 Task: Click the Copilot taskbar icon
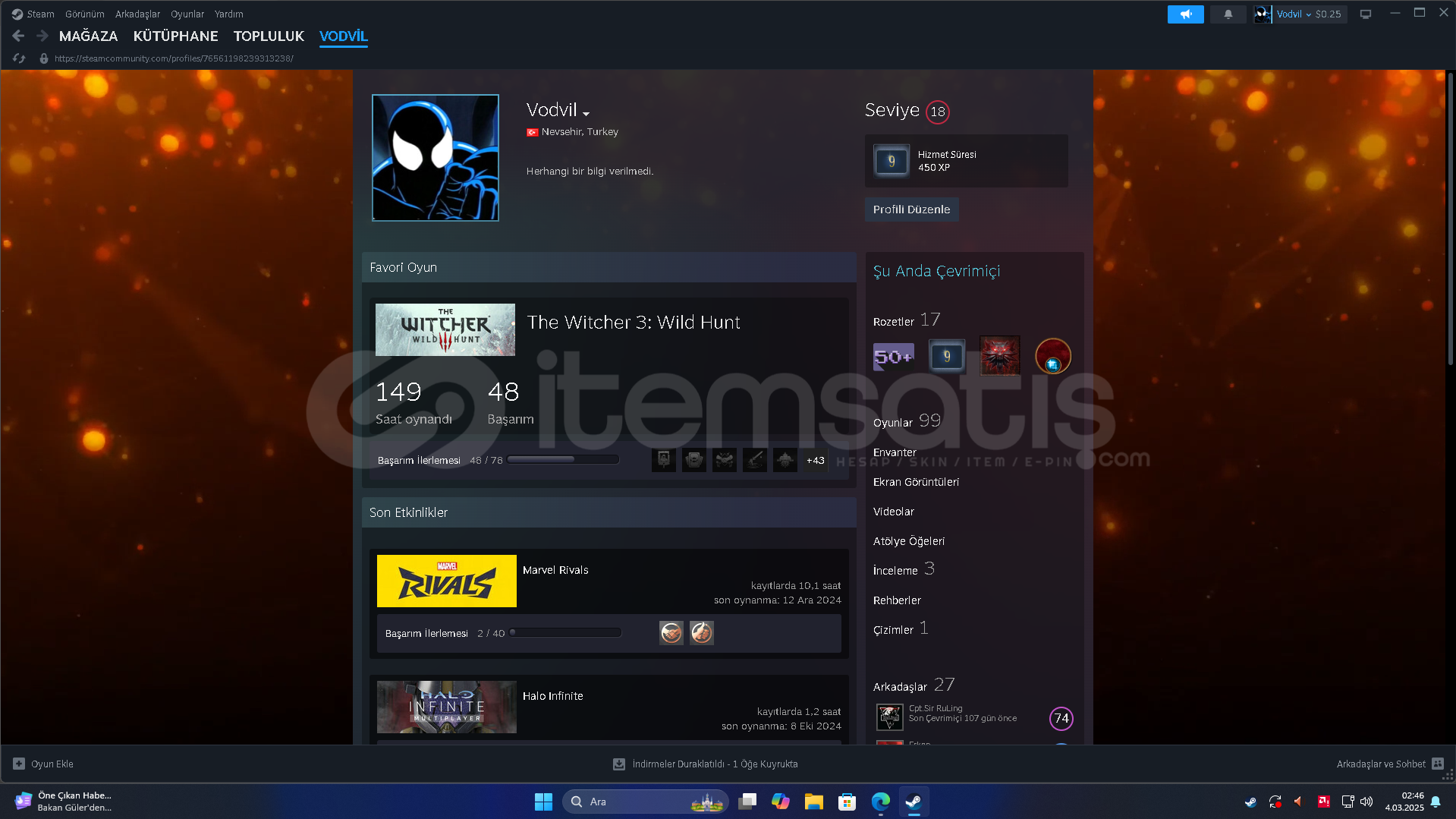click(780, 802)
